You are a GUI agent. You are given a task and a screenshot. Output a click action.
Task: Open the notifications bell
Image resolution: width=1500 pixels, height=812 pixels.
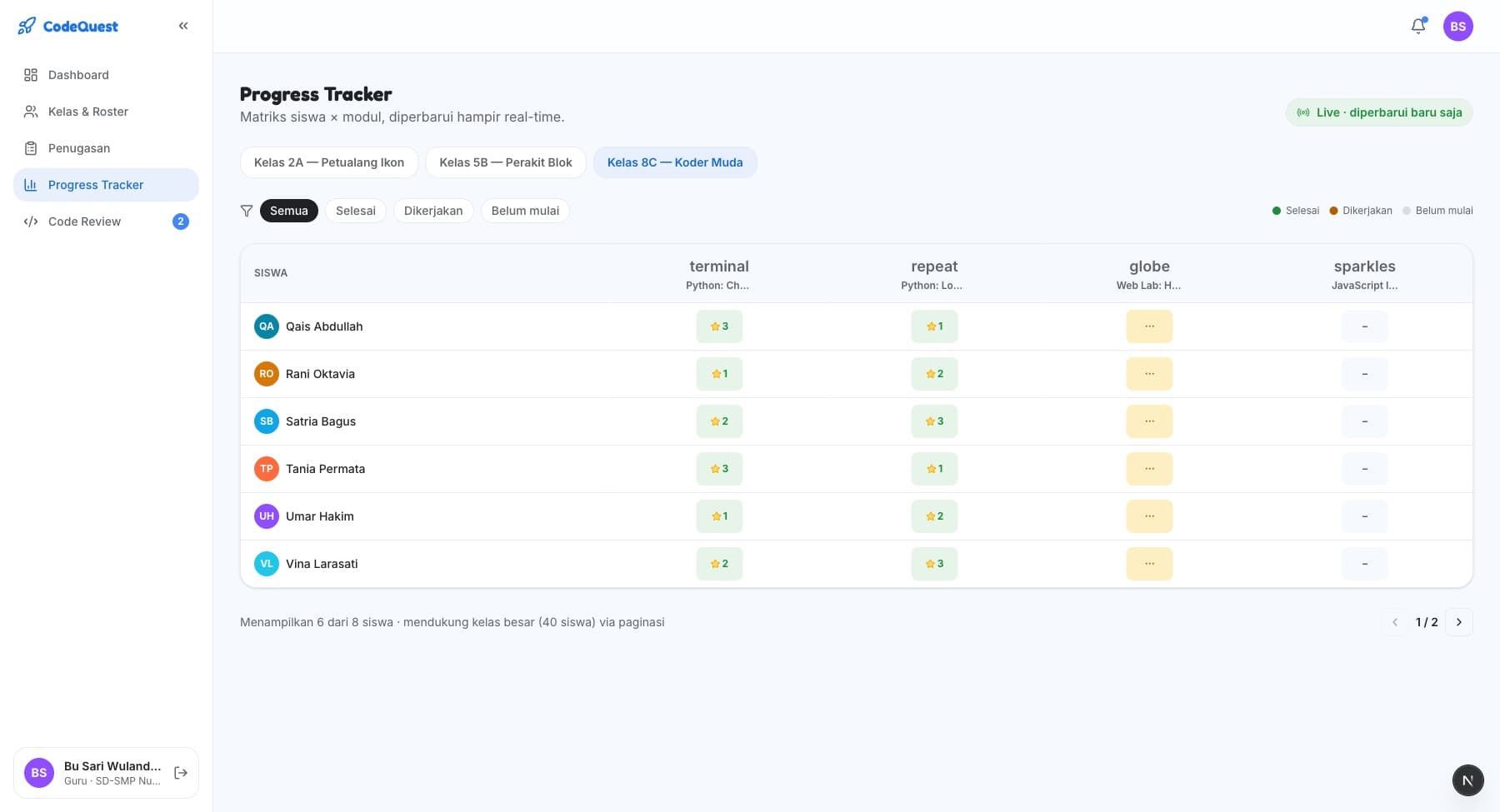tap(1418, 26)
